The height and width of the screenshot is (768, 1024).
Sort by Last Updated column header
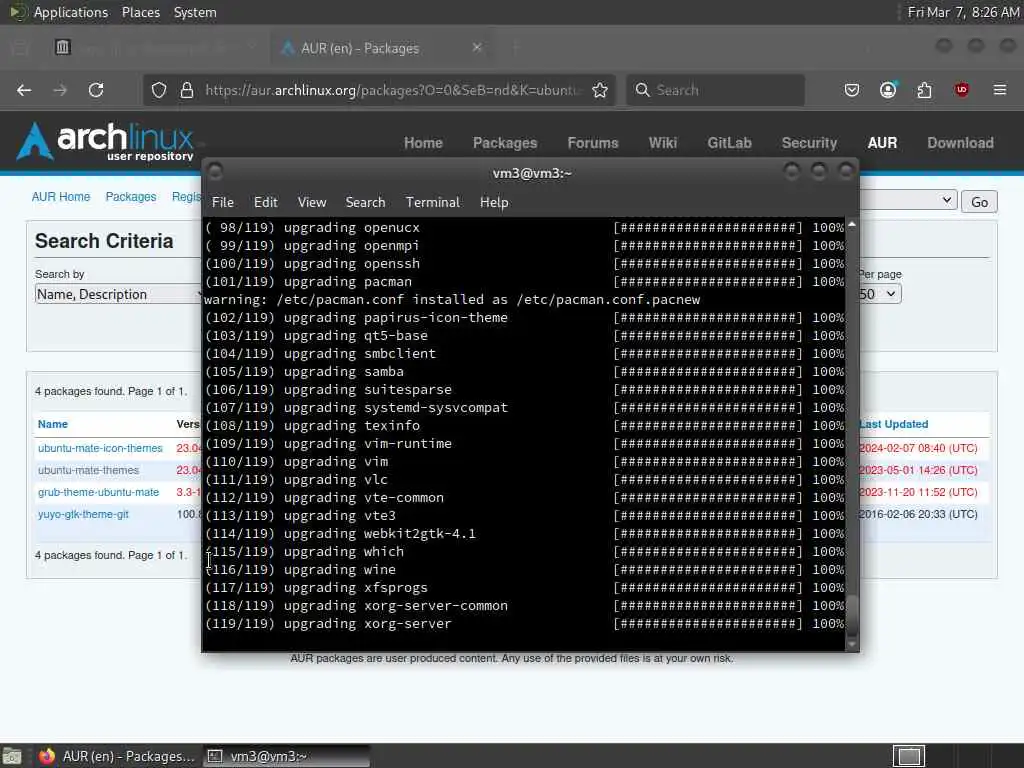(x=894, y=424)
